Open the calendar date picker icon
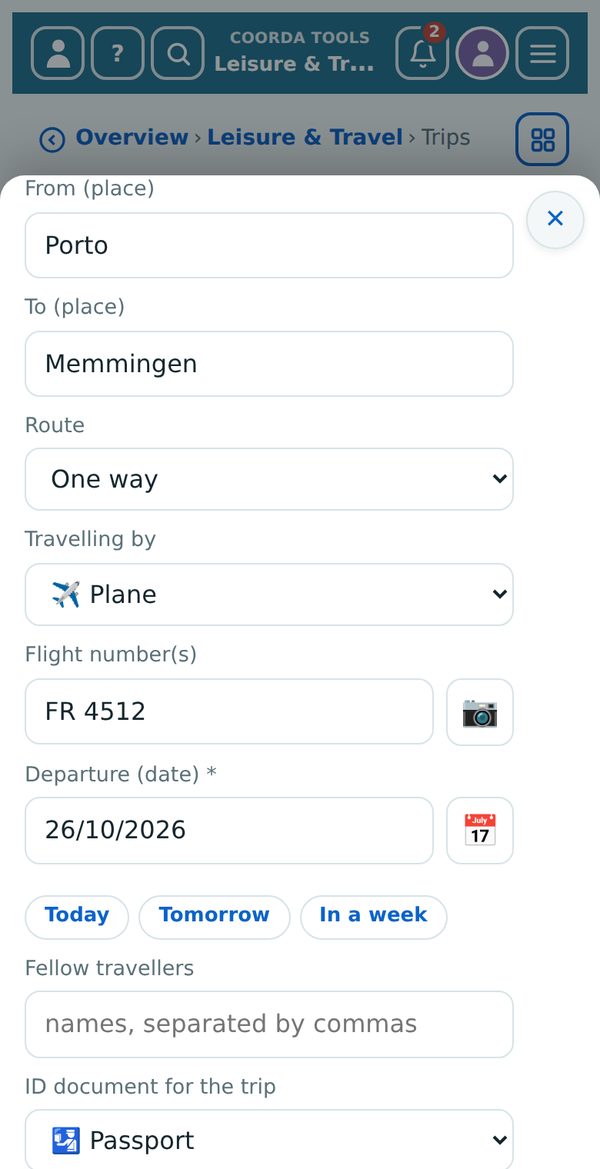The height and width of the screenshot is (1169, 600). (480, 831)
